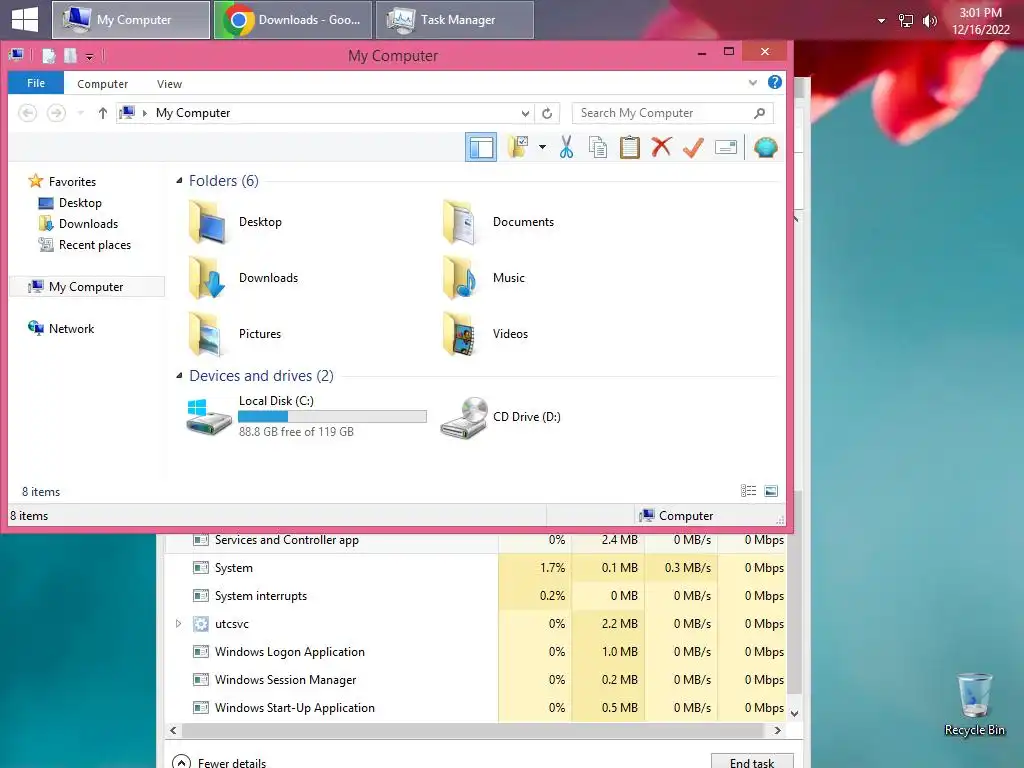Open the File tab

pos(36,83)
